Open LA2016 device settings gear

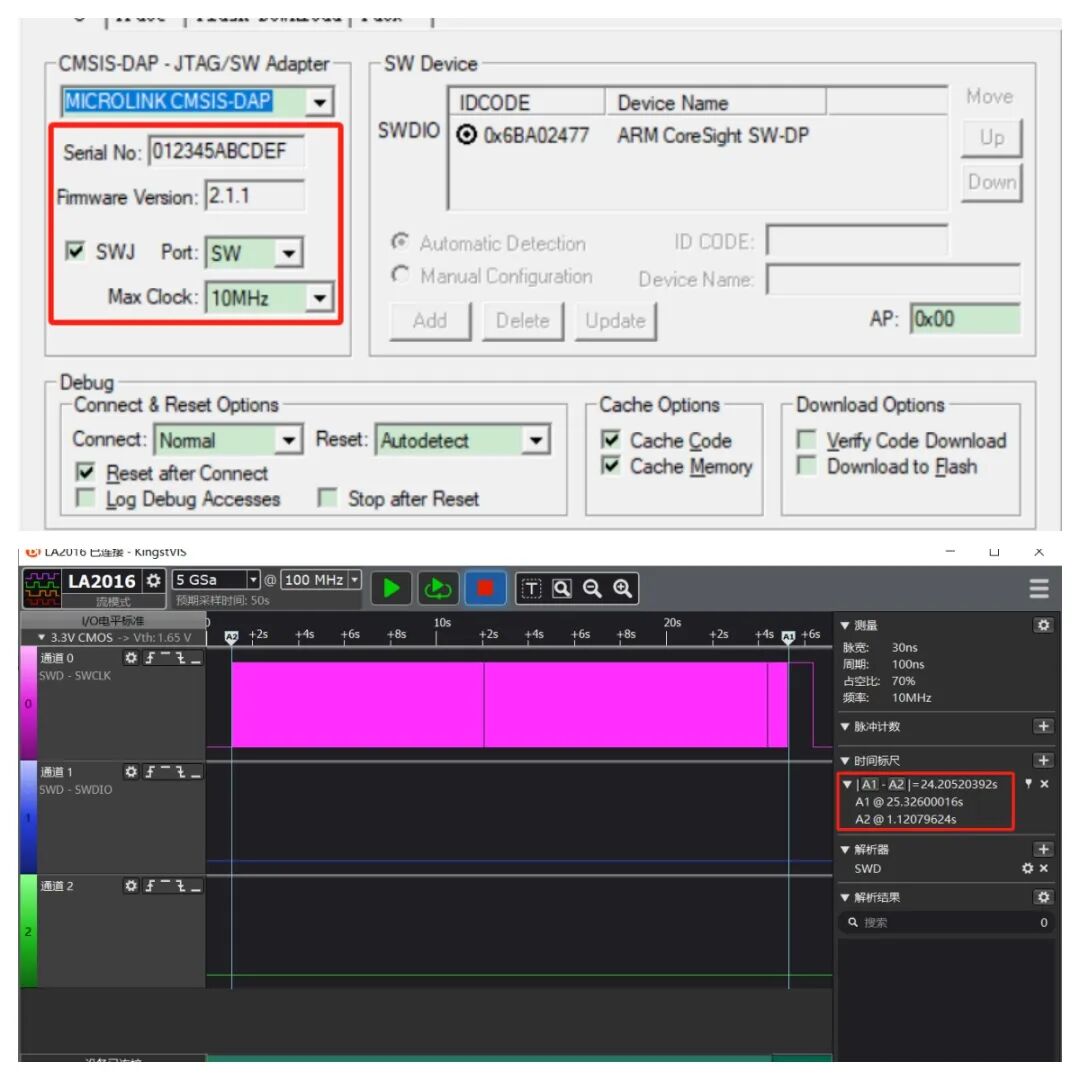(154, 581)
